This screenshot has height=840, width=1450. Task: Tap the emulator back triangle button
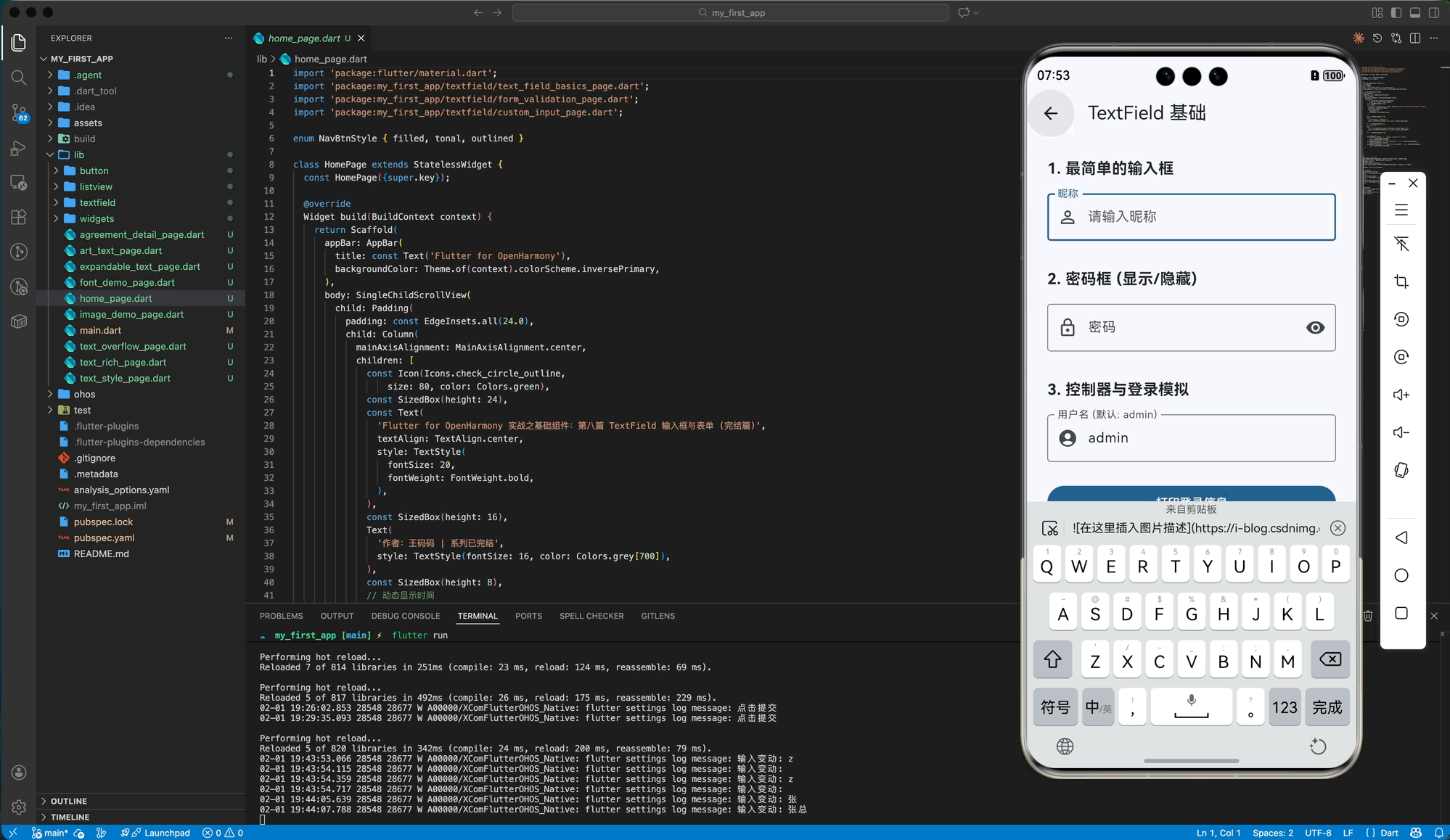point(1401,538)
